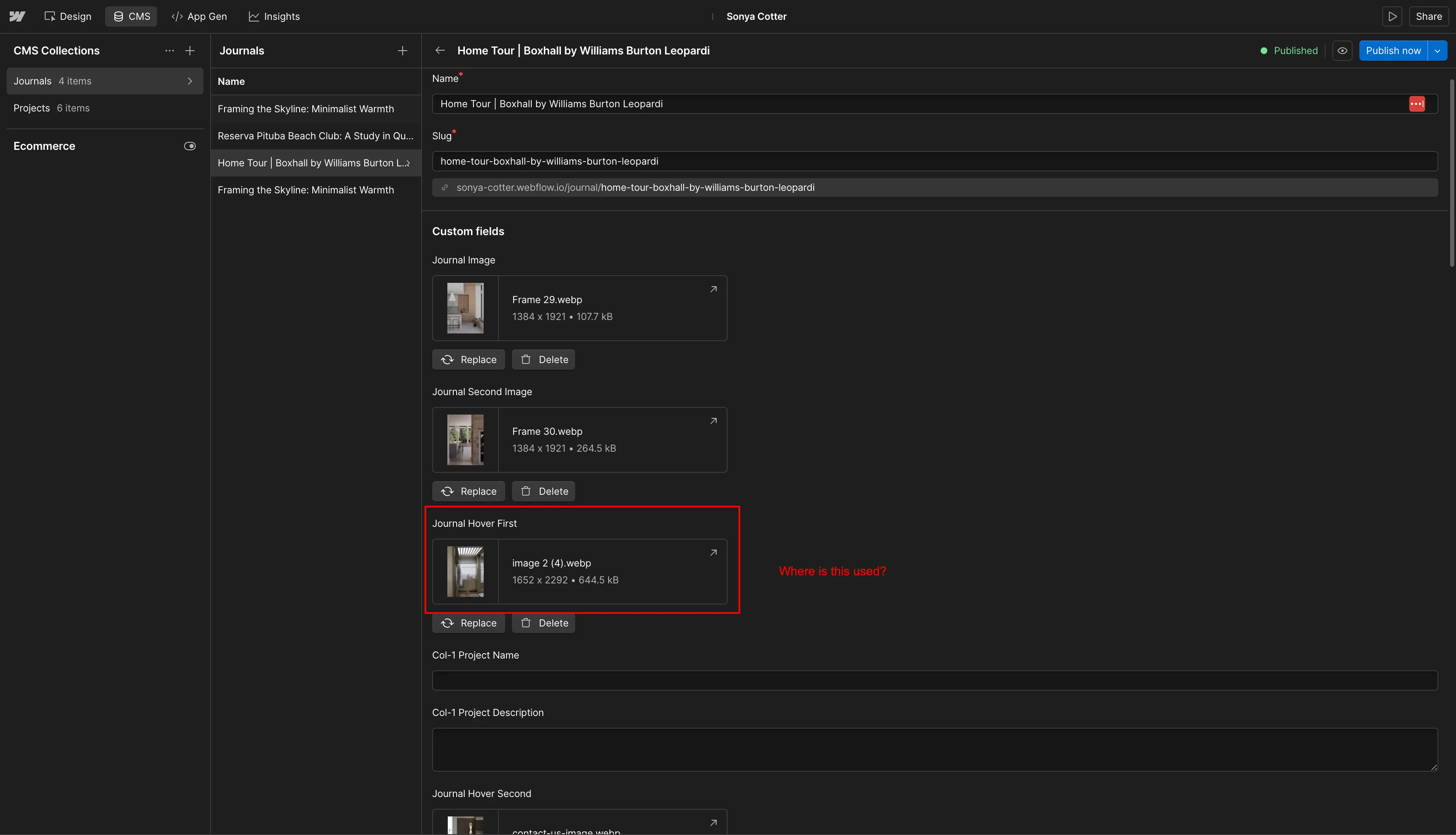Click the preview play icon near Share
The height and width of the screenshot is (835, 1456).
(1392, 16)
